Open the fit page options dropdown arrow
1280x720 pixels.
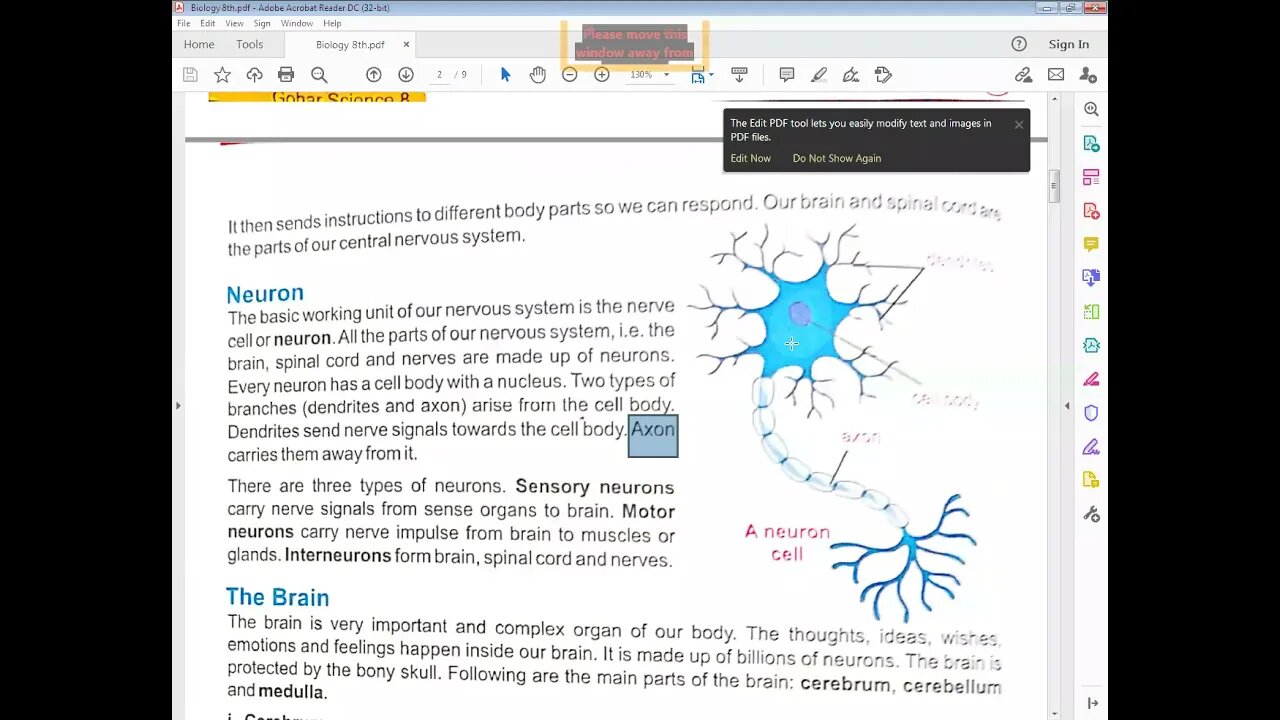pyautogui.click(x=711, y=75)
